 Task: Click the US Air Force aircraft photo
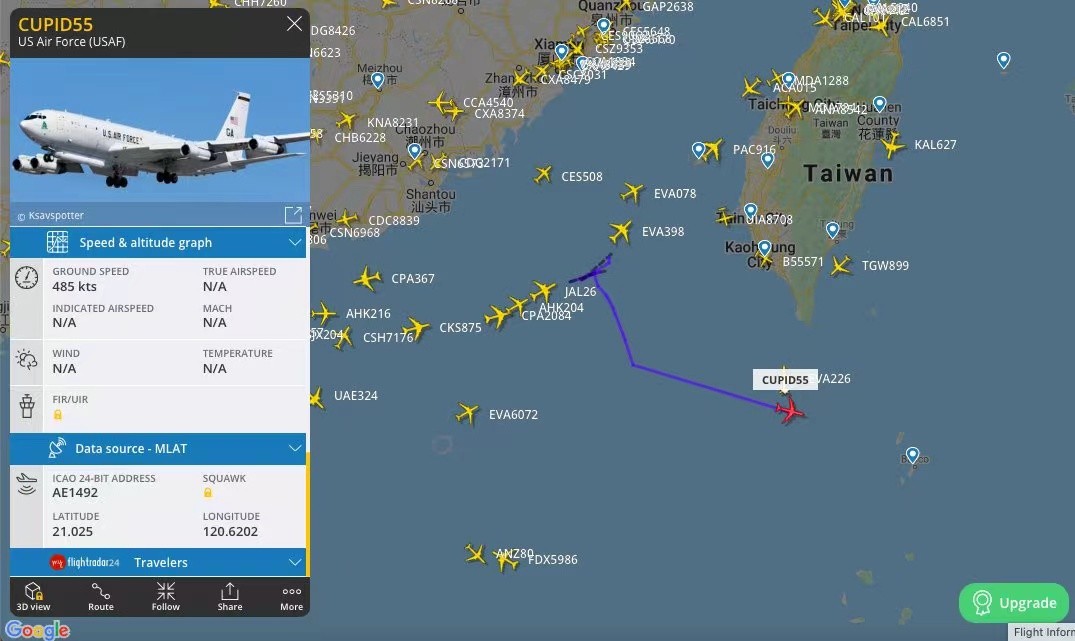160,130
